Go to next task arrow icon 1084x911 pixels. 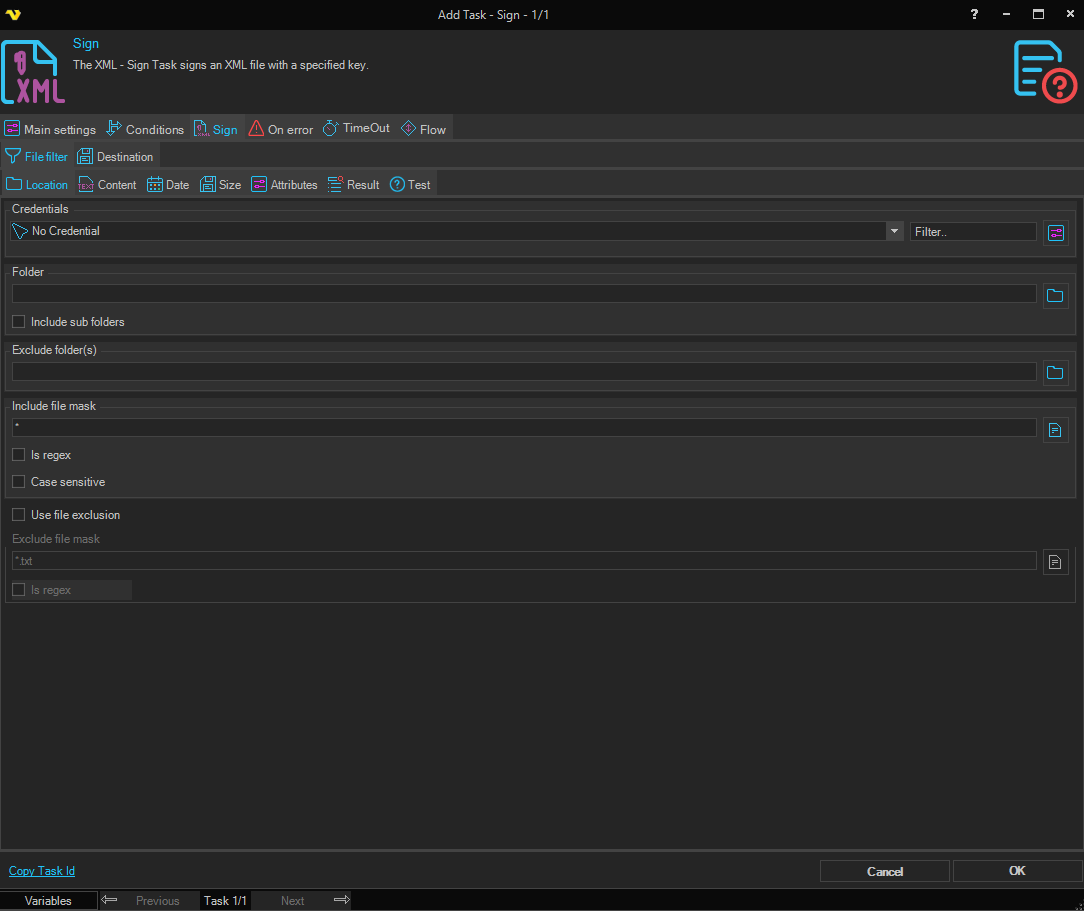click(x=341, y=900)
